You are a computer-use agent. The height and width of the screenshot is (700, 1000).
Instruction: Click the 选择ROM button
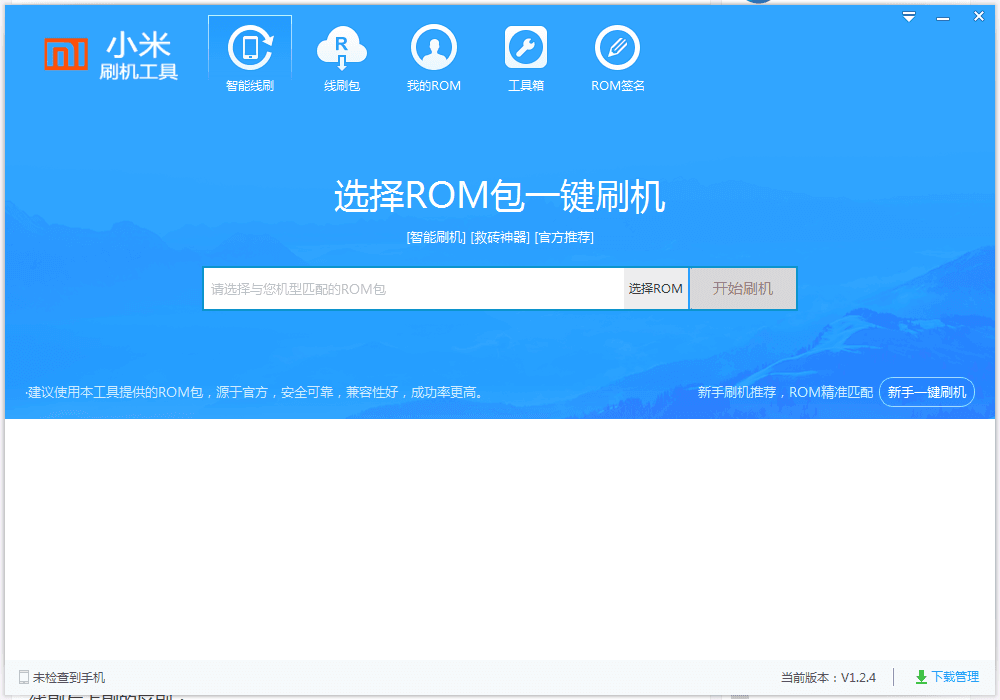(656, 289)
